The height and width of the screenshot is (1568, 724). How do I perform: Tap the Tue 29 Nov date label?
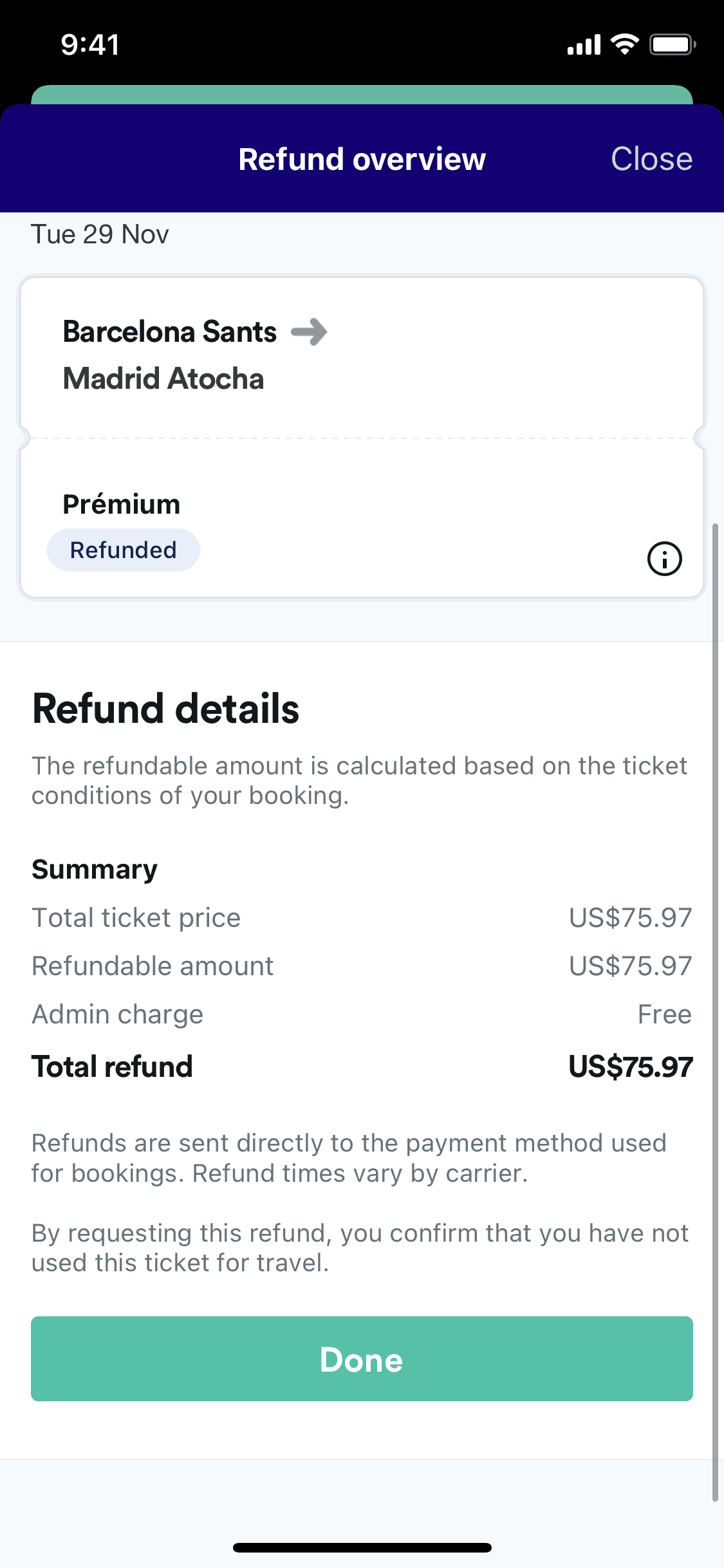100,234
